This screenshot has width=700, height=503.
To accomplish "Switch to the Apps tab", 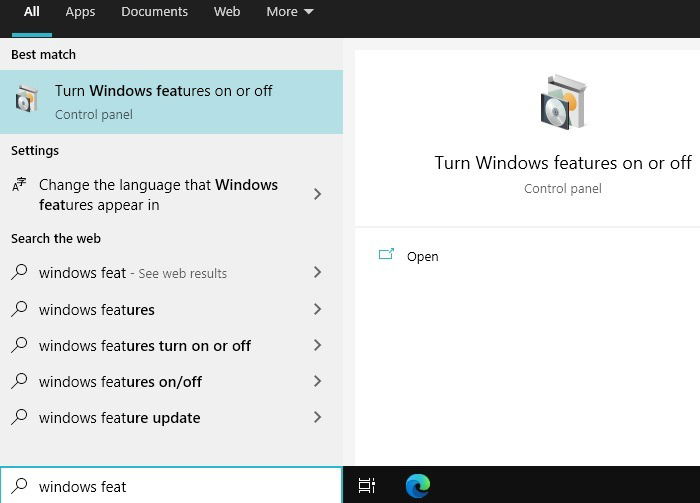I will click(80, 12).
